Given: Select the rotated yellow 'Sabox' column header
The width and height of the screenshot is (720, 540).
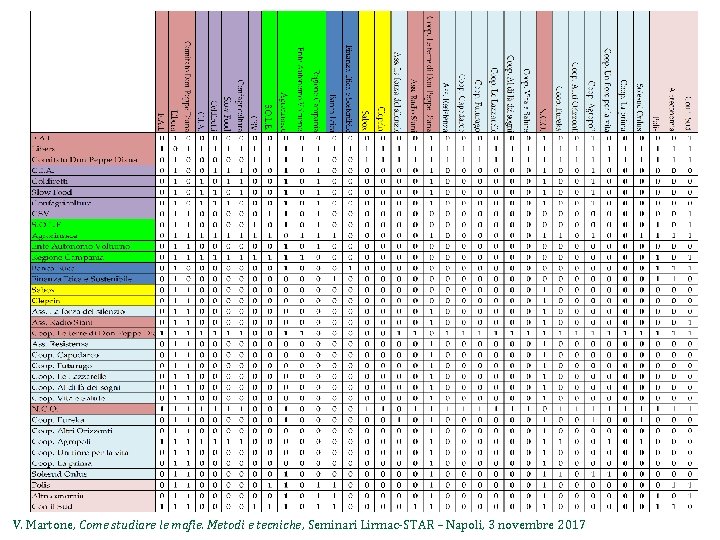Looking at the screenshot, I should pyautogui.click(x=365, y=122).
